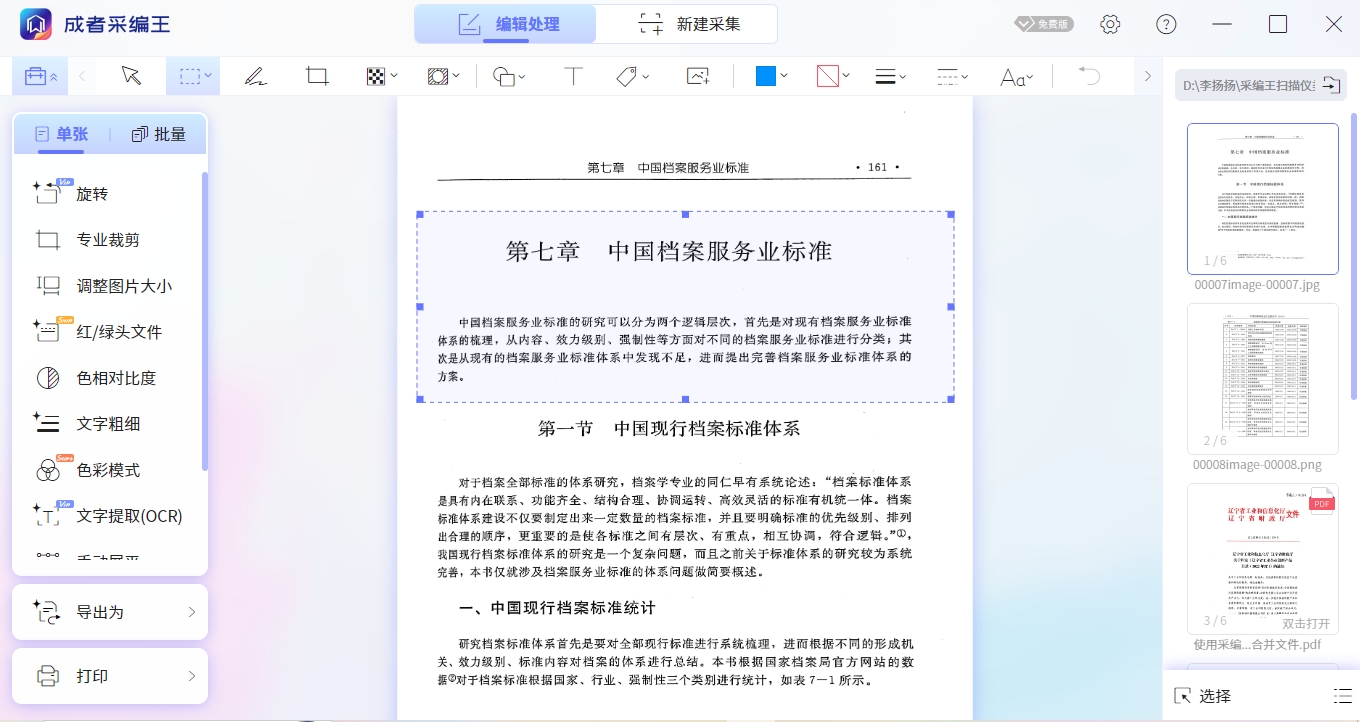Select the mosaic checkerboard tool

tap(375, 76)
